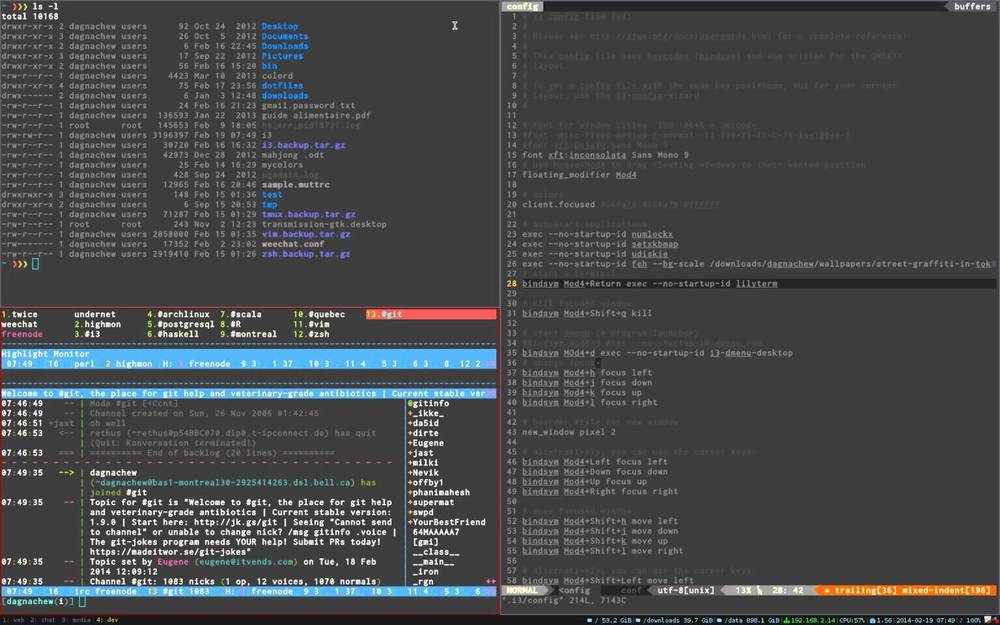Switch to workspace 1: web
The width and height of the screenshot is (1000, 625).
pyautogui.click(x=17, y=620)
